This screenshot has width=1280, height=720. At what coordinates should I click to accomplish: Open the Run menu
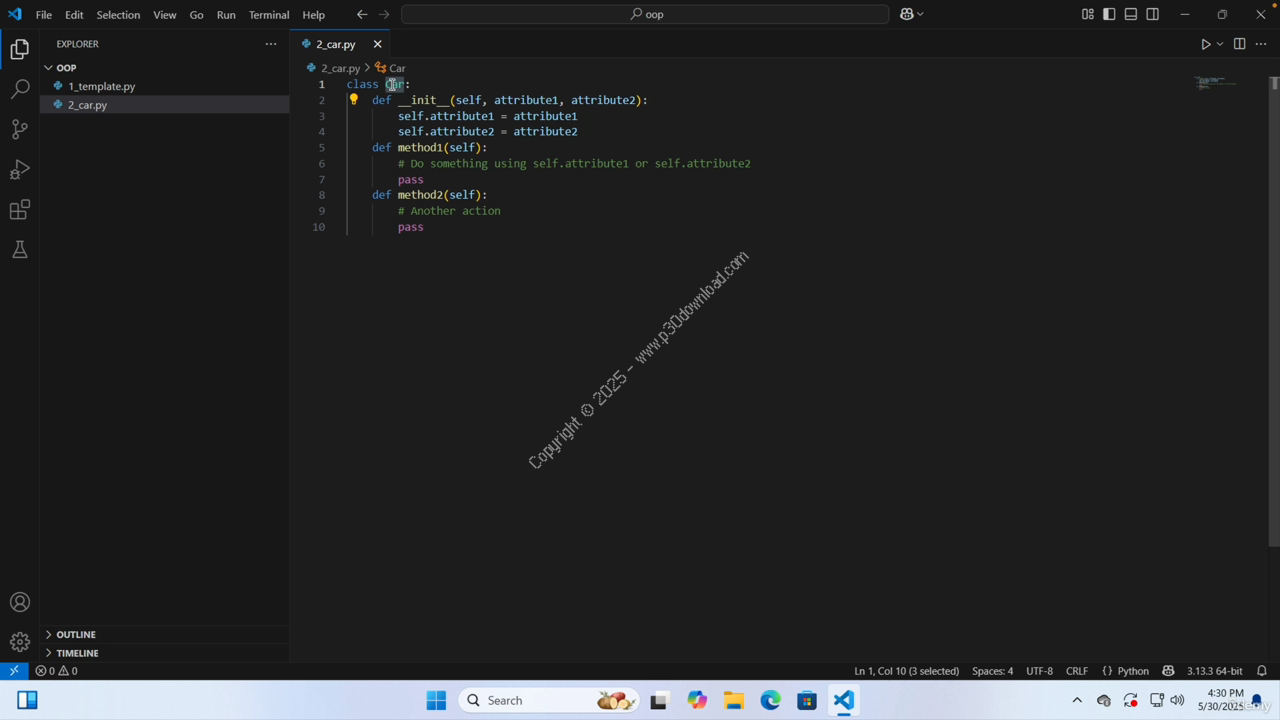pos(226,14)
